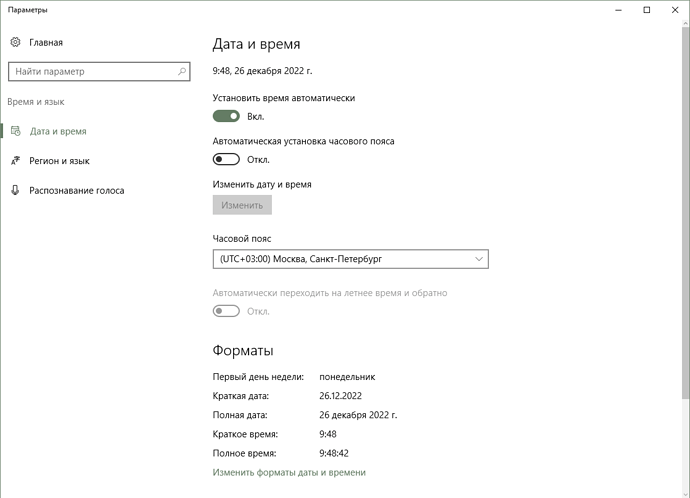
Task: Minimize the Параметры window
Action: pos(618,10)
